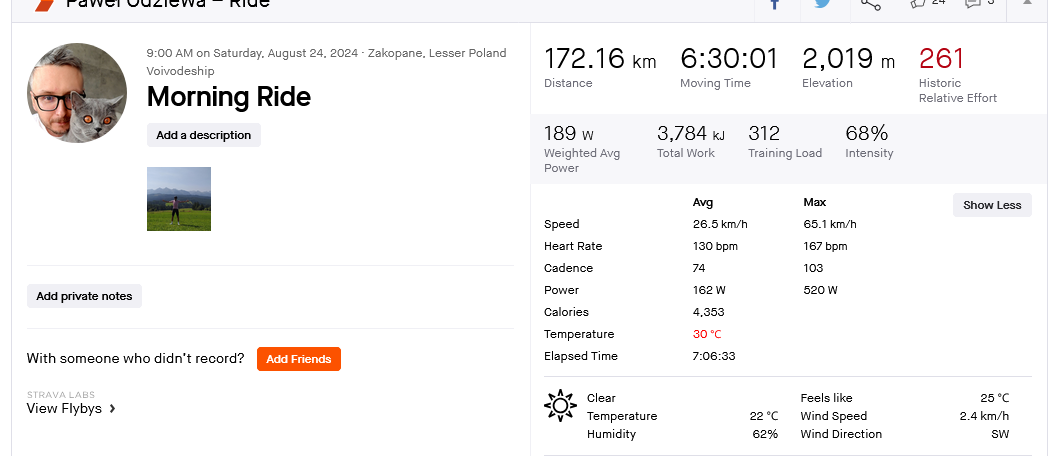Collapse the header using the up arrow

point(1027,3)
